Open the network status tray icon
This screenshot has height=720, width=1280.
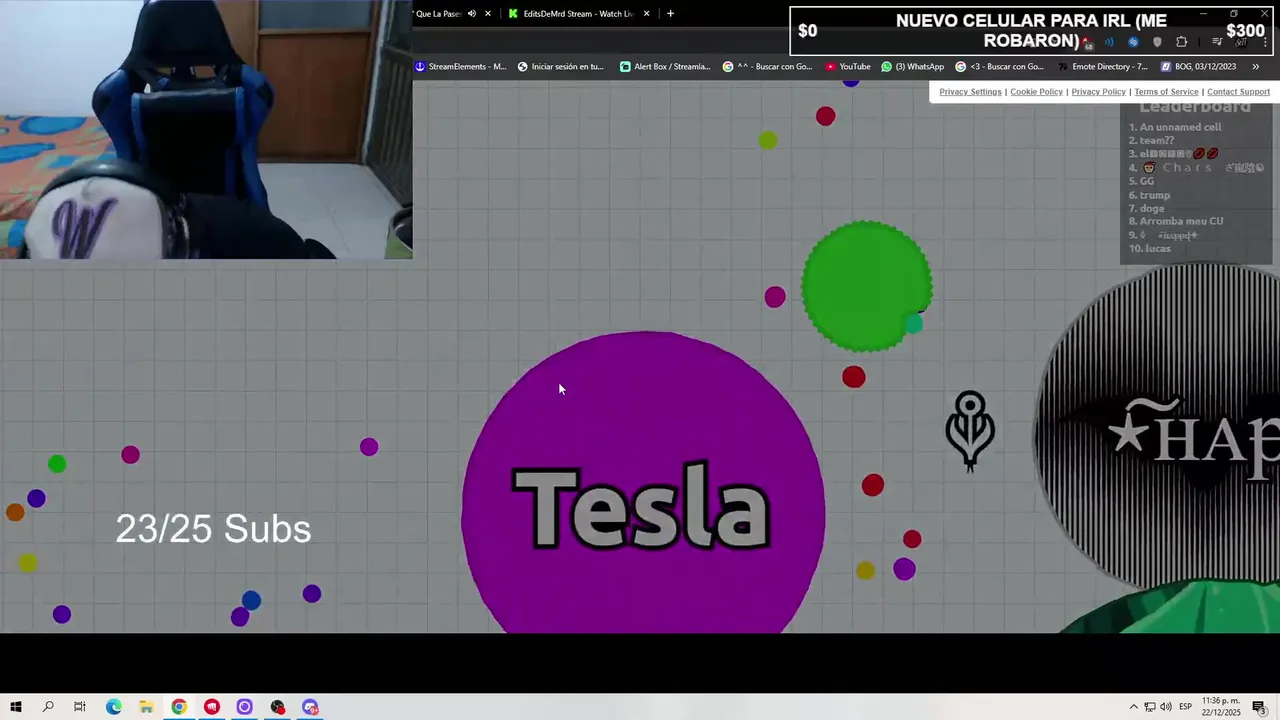(1150, 707)
